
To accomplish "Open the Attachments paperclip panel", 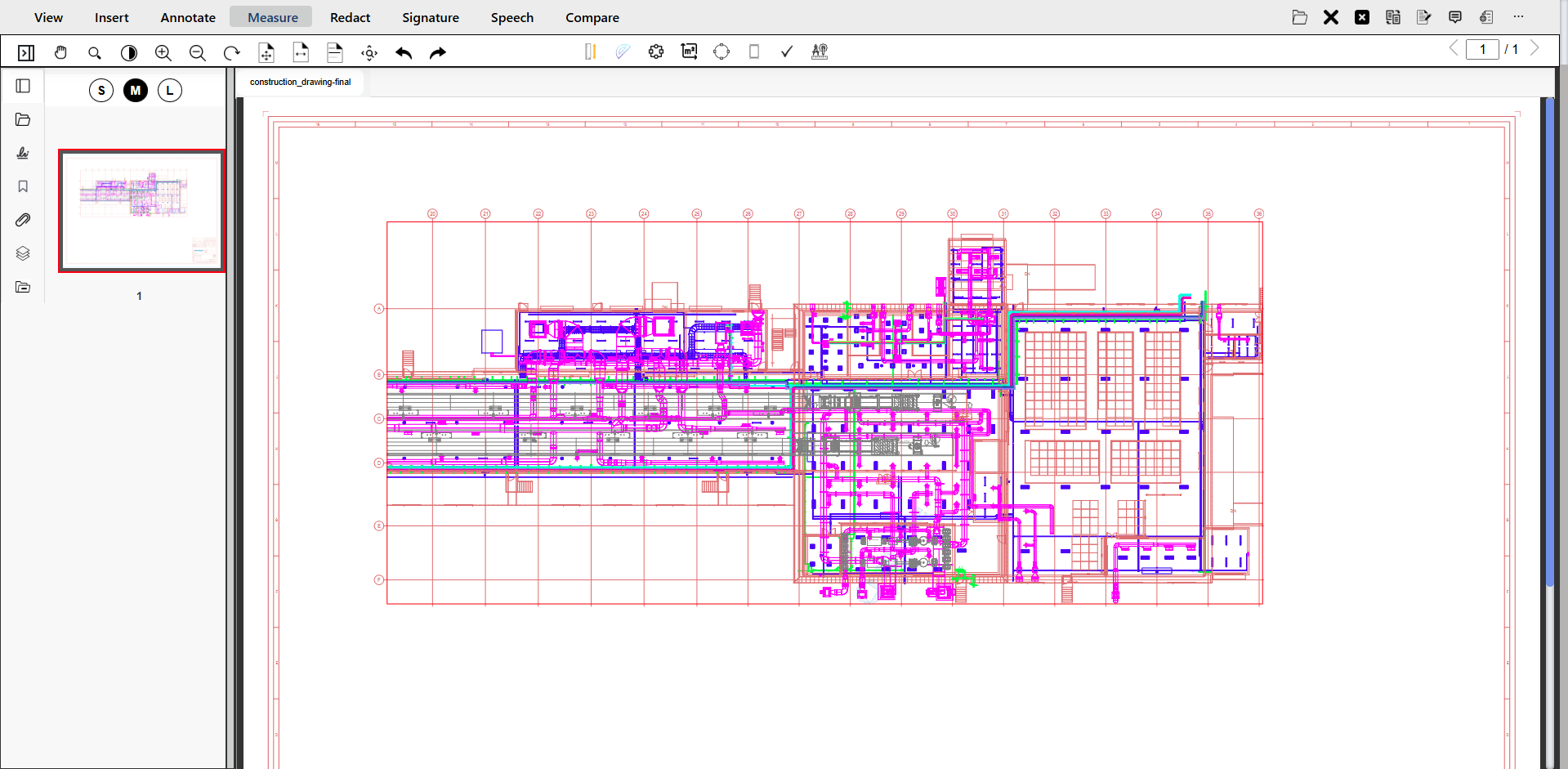I will 23,220.
